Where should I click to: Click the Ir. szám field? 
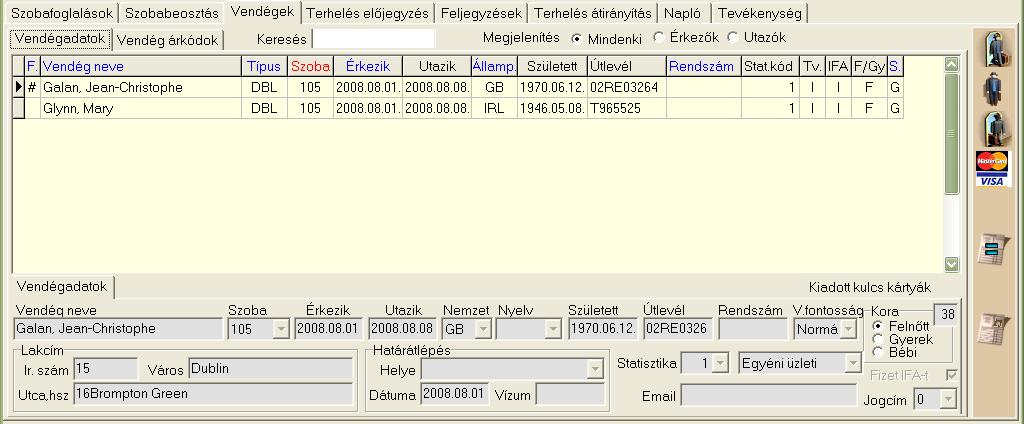tap(106, 368)
